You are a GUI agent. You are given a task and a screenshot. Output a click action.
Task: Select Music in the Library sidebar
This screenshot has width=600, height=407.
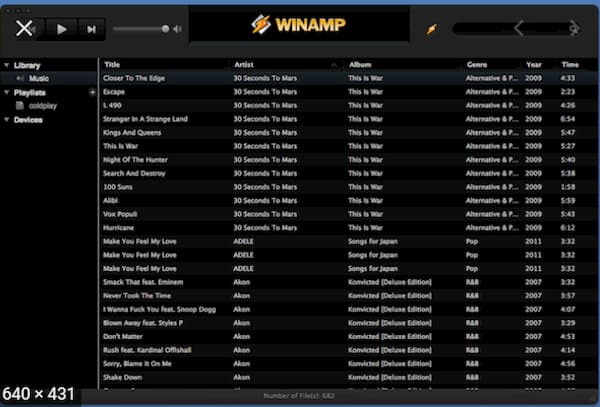click(x=39, y=78)
